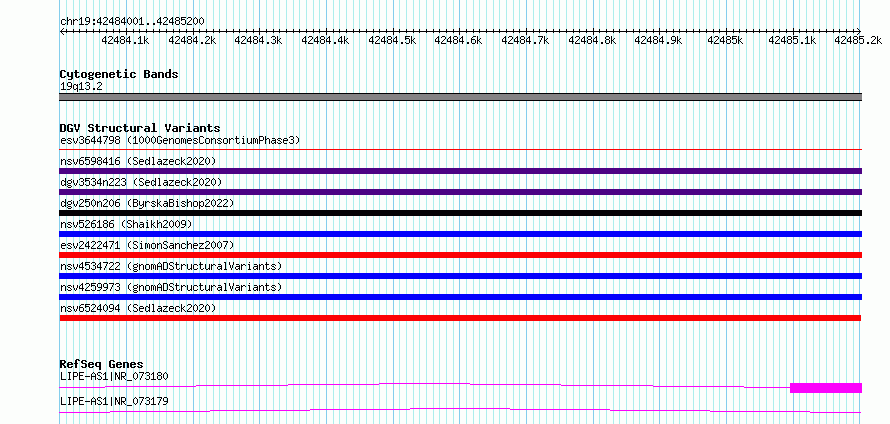Image resolution: width=890 pixels, height=424 pixels.
Task: Click ruler tick label 42485.1k
Action: tap(792, 40)
